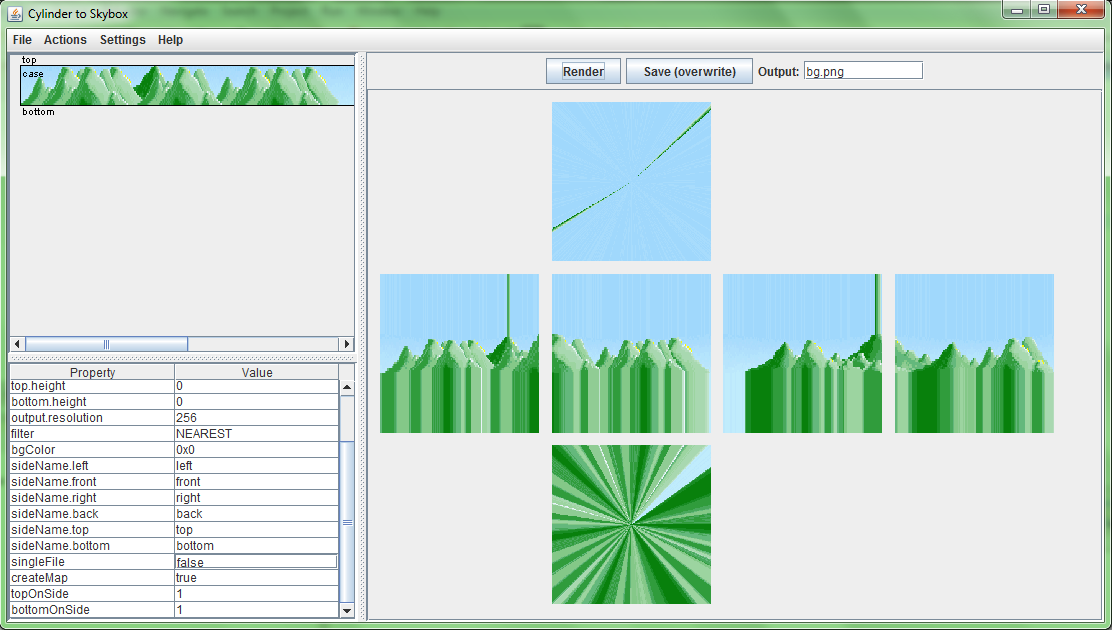1112x630 pixels.
Task: Select the sideName.left value cell
Action: coord(257,465)
